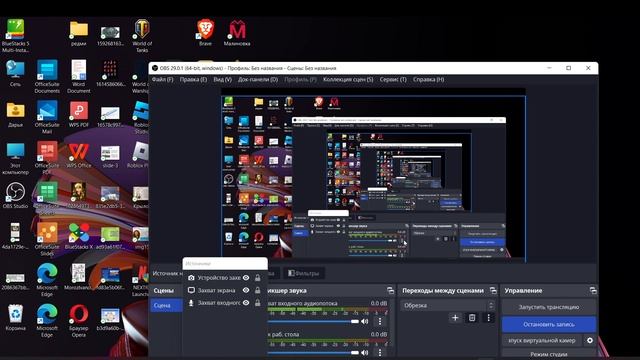
Task: Undock the audio mixer panel
Action: point(390,291)
